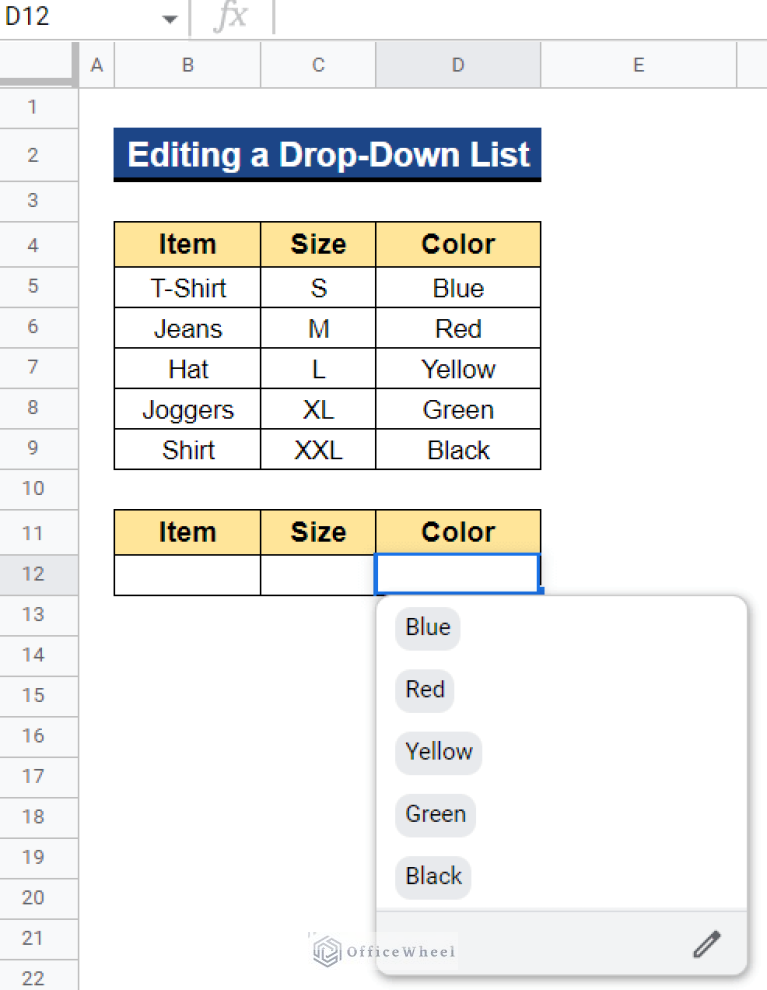Select column header B
Viewport: 767px width, 990px height.
click(187, 64)
